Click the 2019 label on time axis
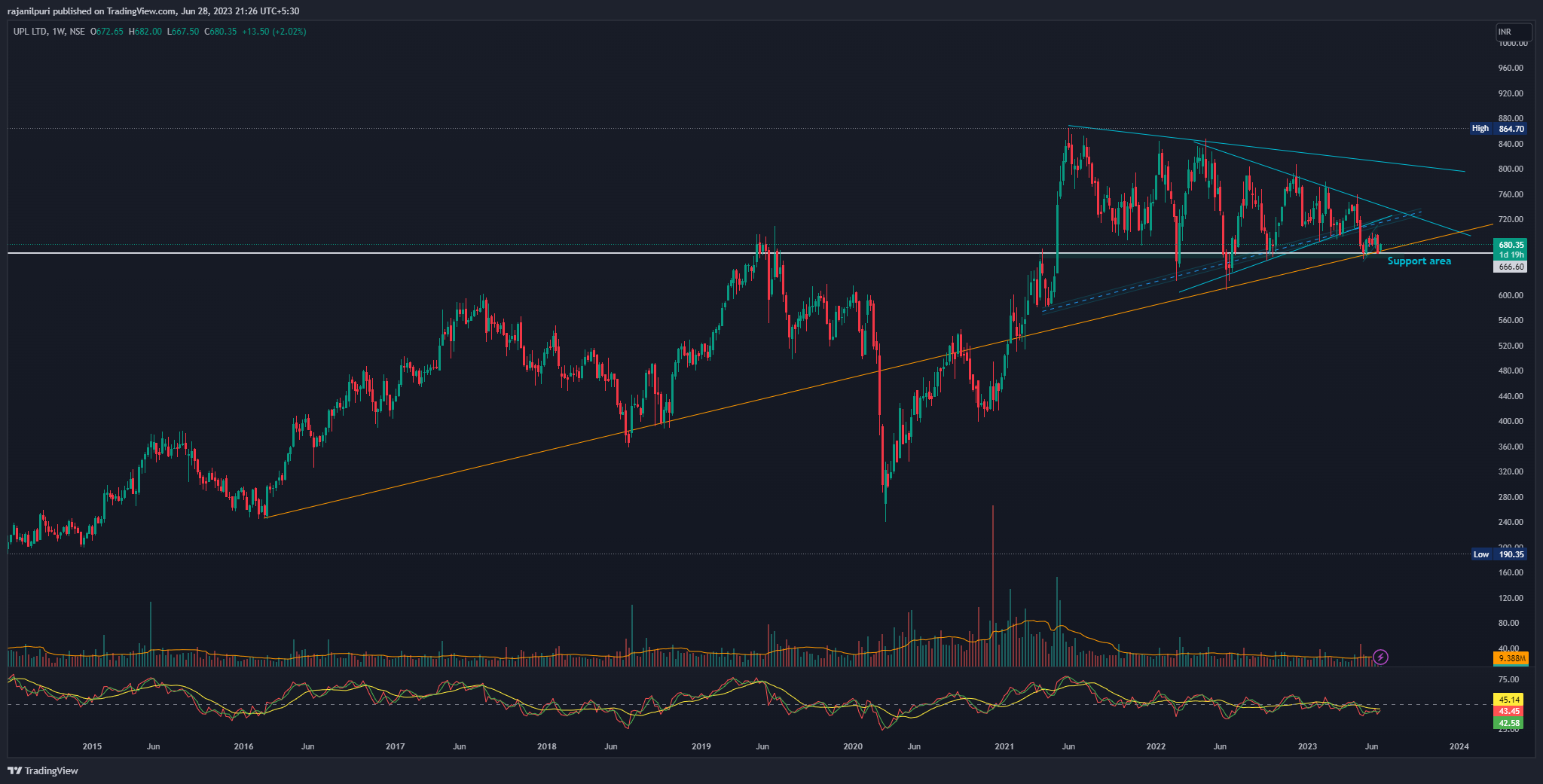 coord(701,747)
